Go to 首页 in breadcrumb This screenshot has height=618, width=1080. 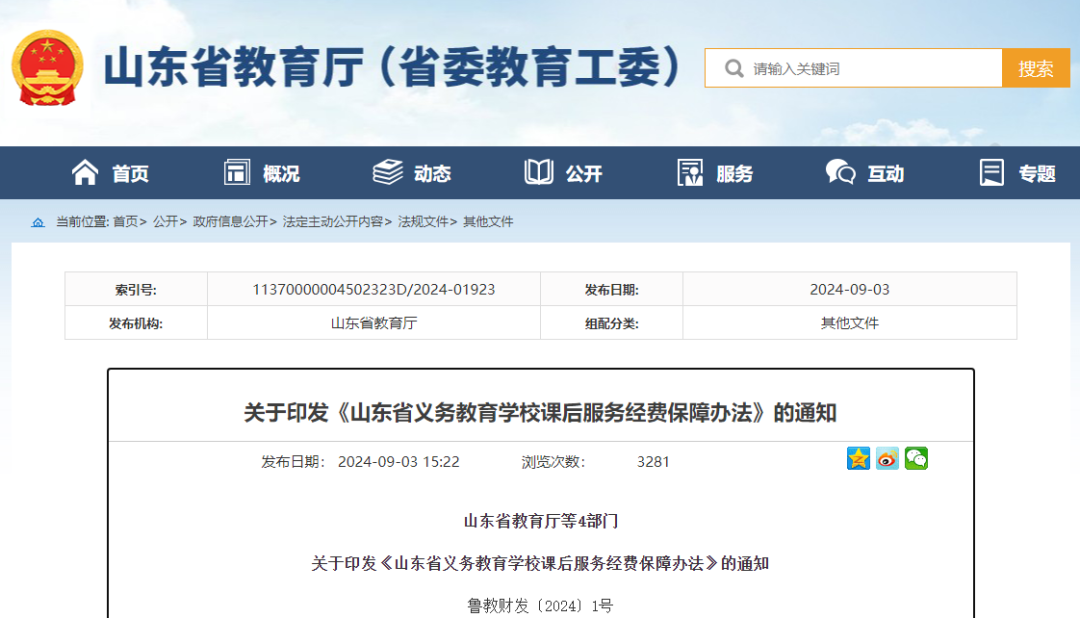pyautogui.click(x=125, y=222)
